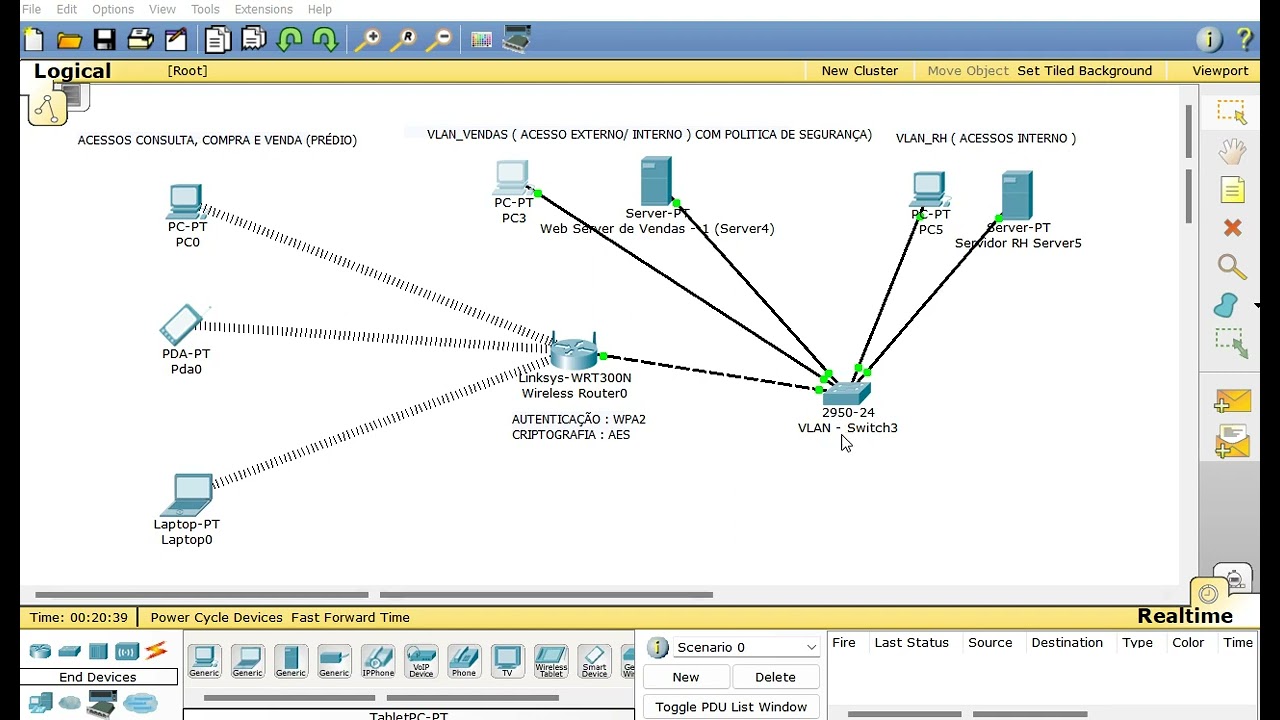This screenshot has width=1280, height=720.
Task: Open a file using the folder icon
Action: click(69, 40)
